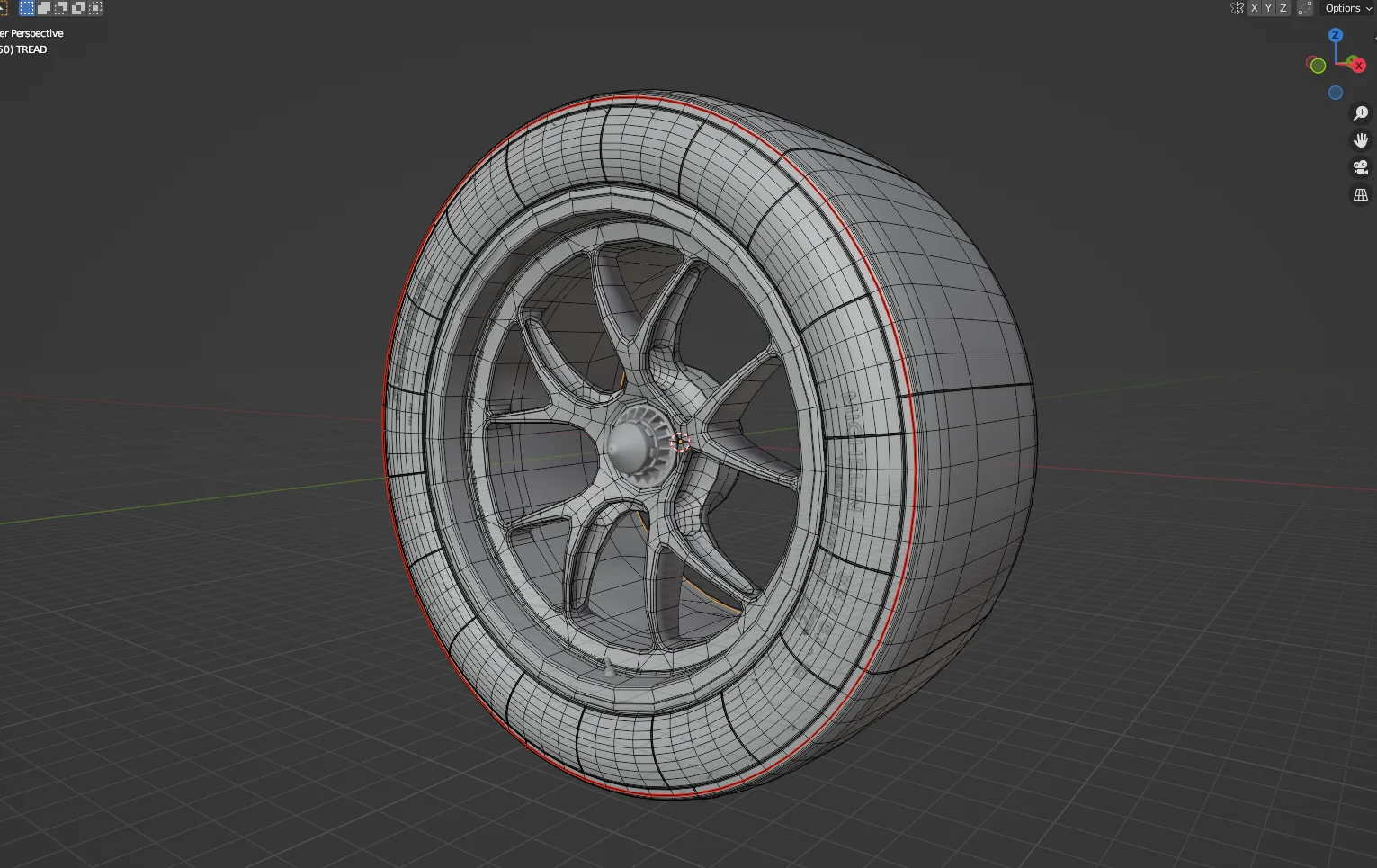Activate the Set selection mode icon

tap(27, 8)
